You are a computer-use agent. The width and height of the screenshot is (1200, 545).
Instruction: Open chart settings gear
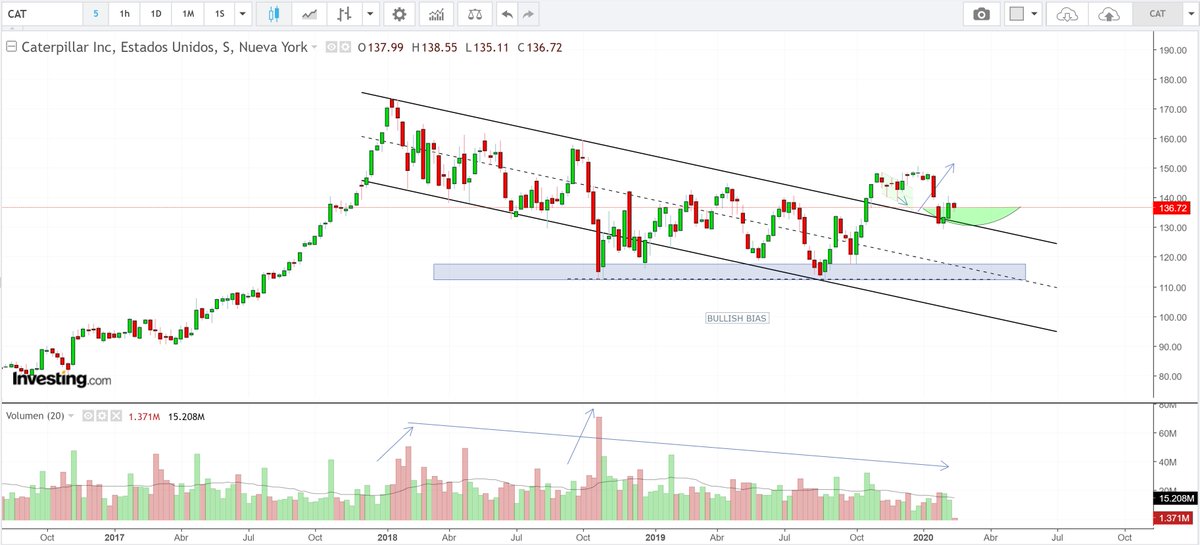(400, 14)
